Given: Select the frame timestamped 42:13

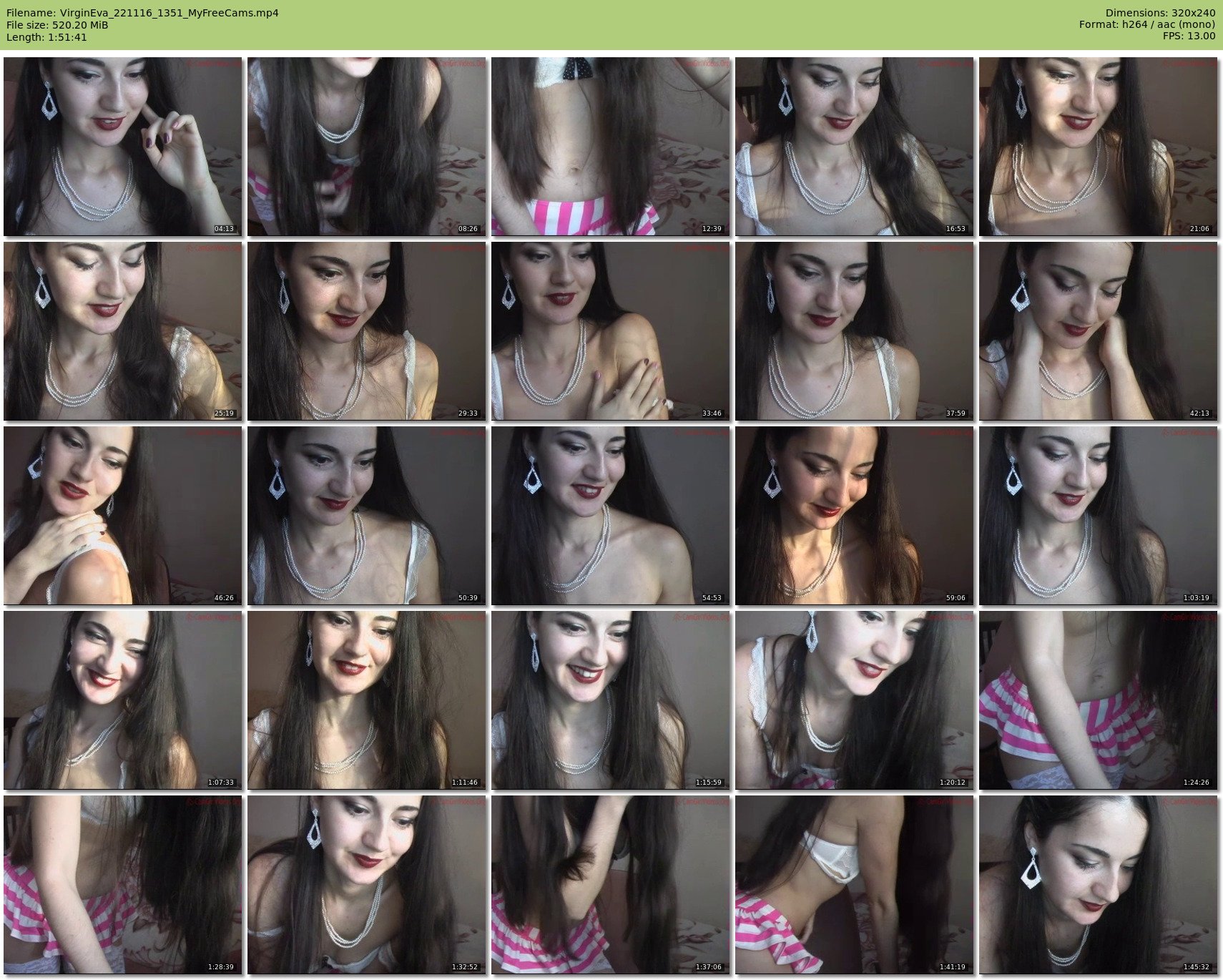Looking at the screenshot, I should (x=1098, y=330).
